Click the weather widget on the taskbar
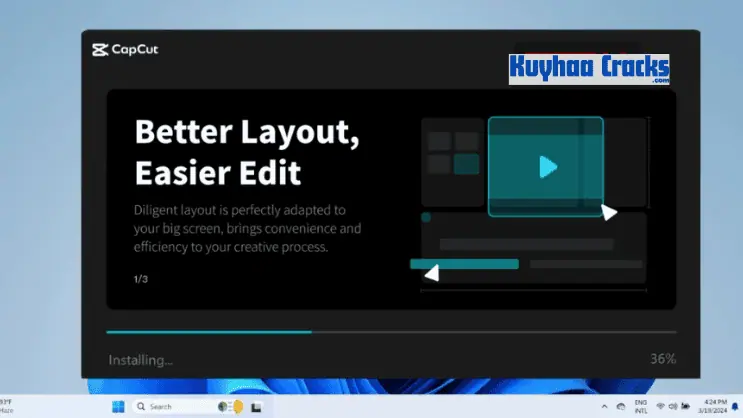 tap(6, 407)
